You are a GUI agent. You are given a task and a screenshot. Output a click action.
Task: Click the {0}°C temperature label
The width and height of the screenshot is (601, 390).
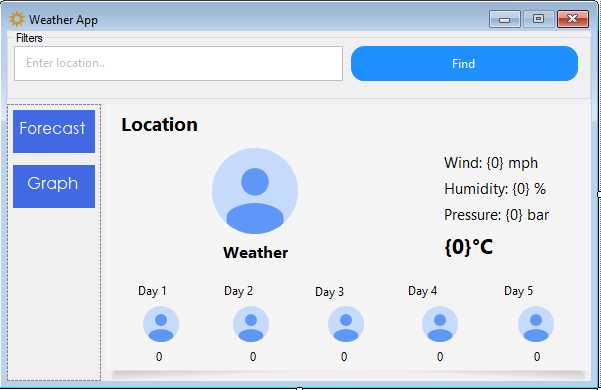(x=468, y=247)
